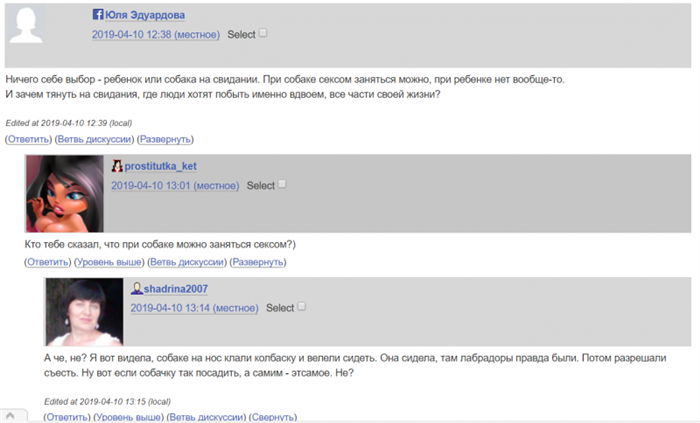Open prostitutka_ket's profile link
Viewport: 700px width, 423px height.
pyautogui.click(x=160, y=166)
